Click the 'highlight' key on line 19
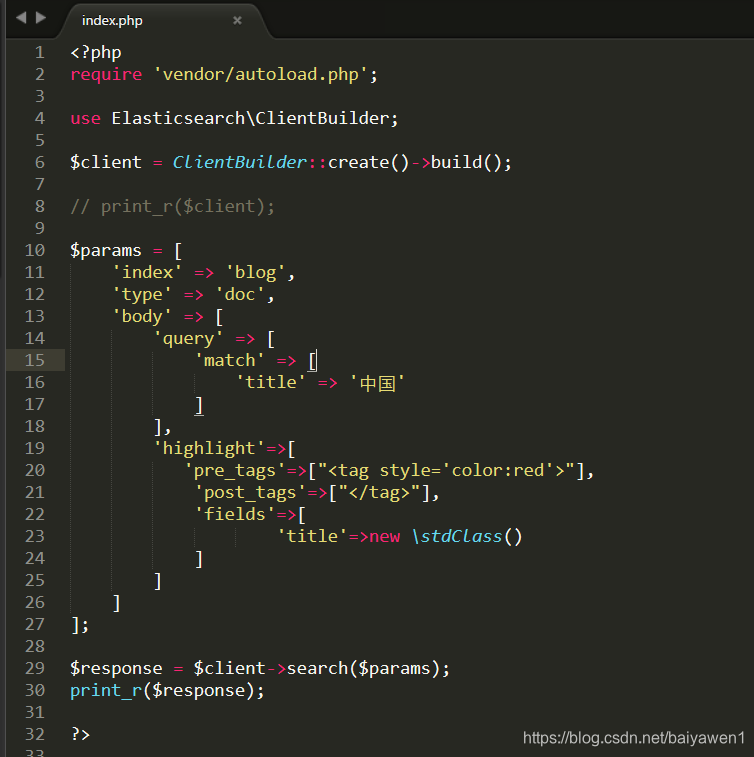 coord(209,449)
